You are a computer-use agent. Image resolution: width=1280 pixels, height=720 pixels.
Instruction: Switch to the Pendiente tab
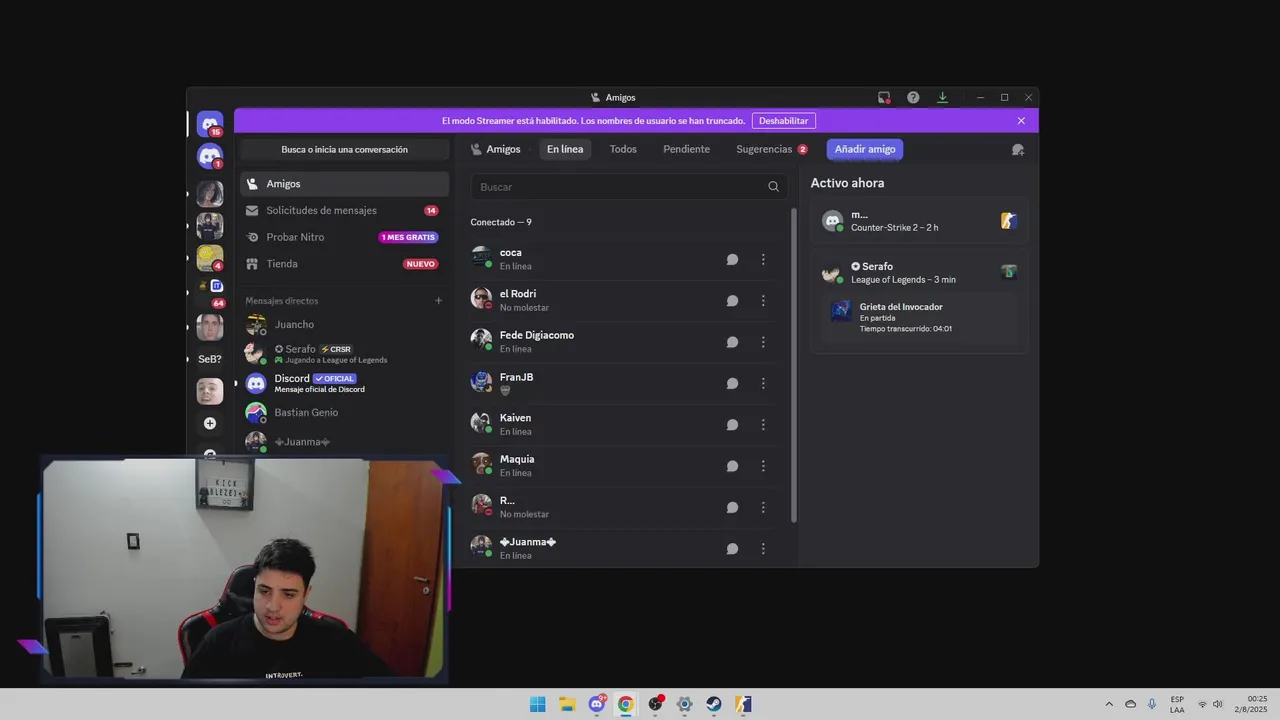tap(686, 149)
